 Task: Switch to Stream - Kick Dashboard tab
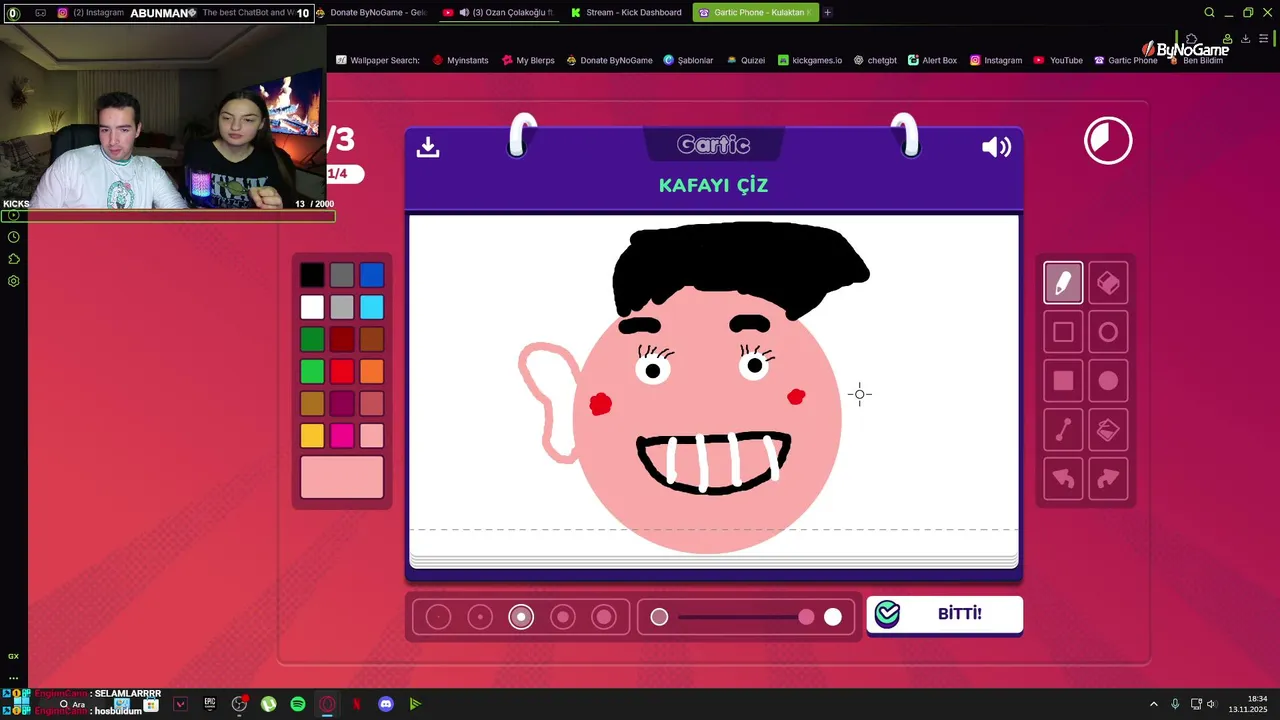tap(626, 12)
